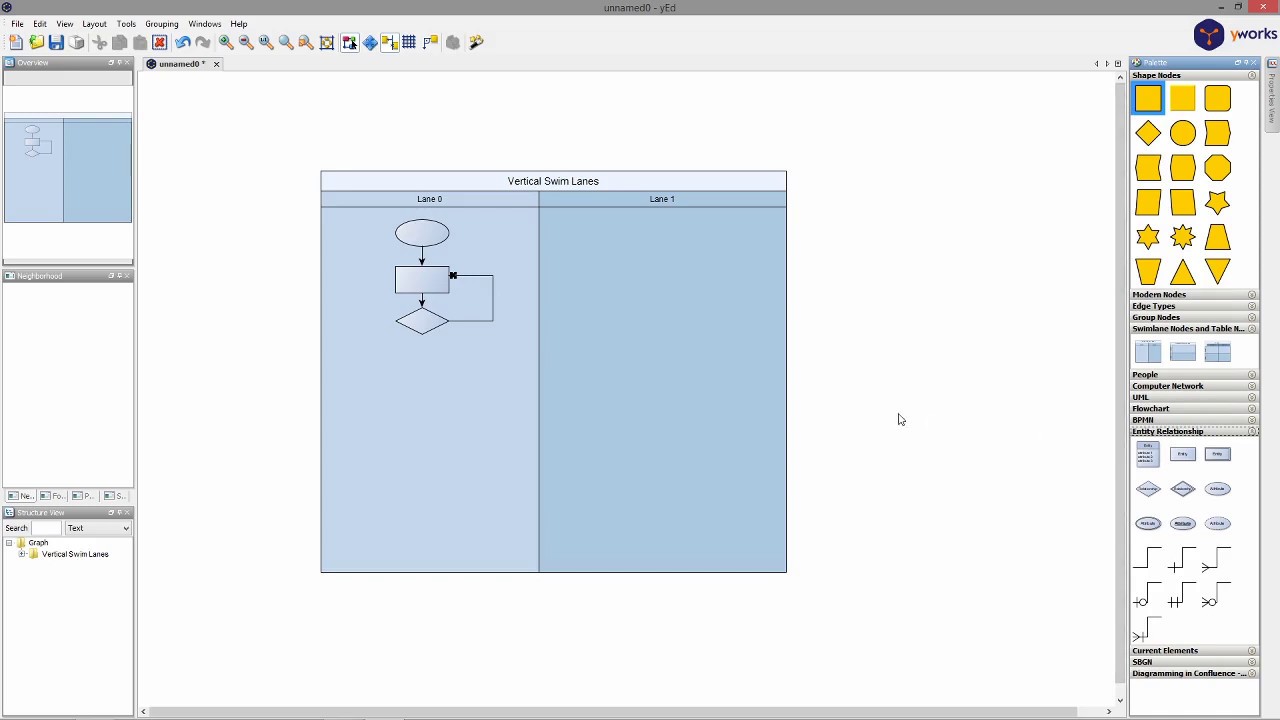Viewport: 1280px width, 720px height.
Task: Click the Lane 0 header
Action: coord(430,199)
